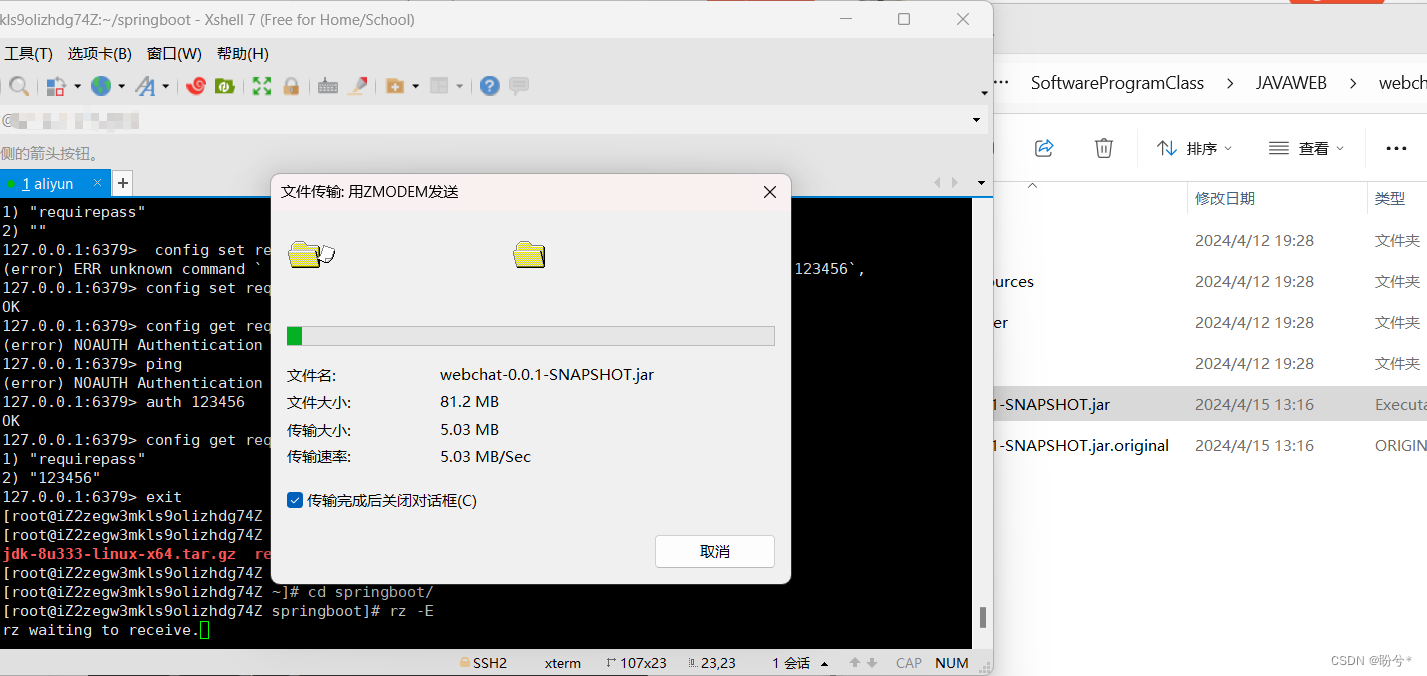Image resolution: width=1427 pixels, height=676 pixels.
Task: Click the more options ellipsis in Explorer toolbar
Action: click(x=1397, y=148)
